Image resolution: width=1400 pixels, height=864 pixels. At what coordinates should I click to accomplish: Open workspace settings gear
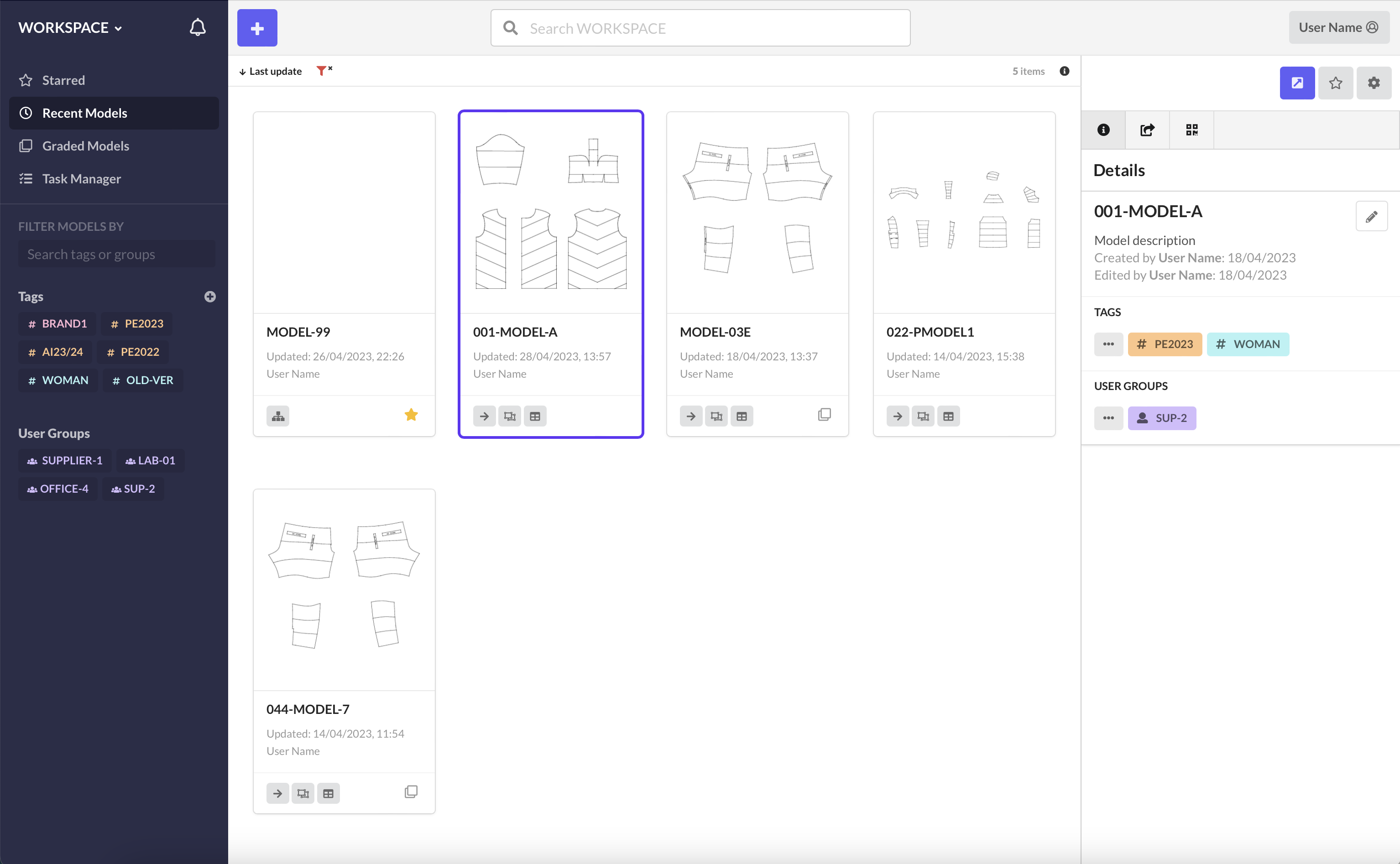[1374, 83]
